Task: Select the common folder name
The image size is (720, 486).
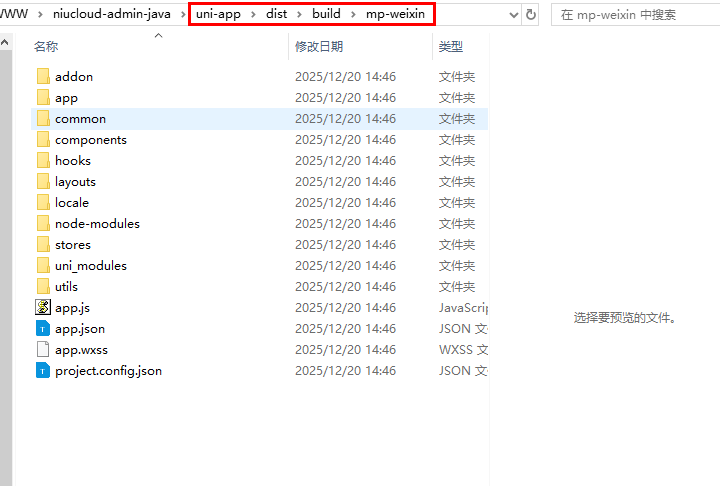Action: (80, 119)
